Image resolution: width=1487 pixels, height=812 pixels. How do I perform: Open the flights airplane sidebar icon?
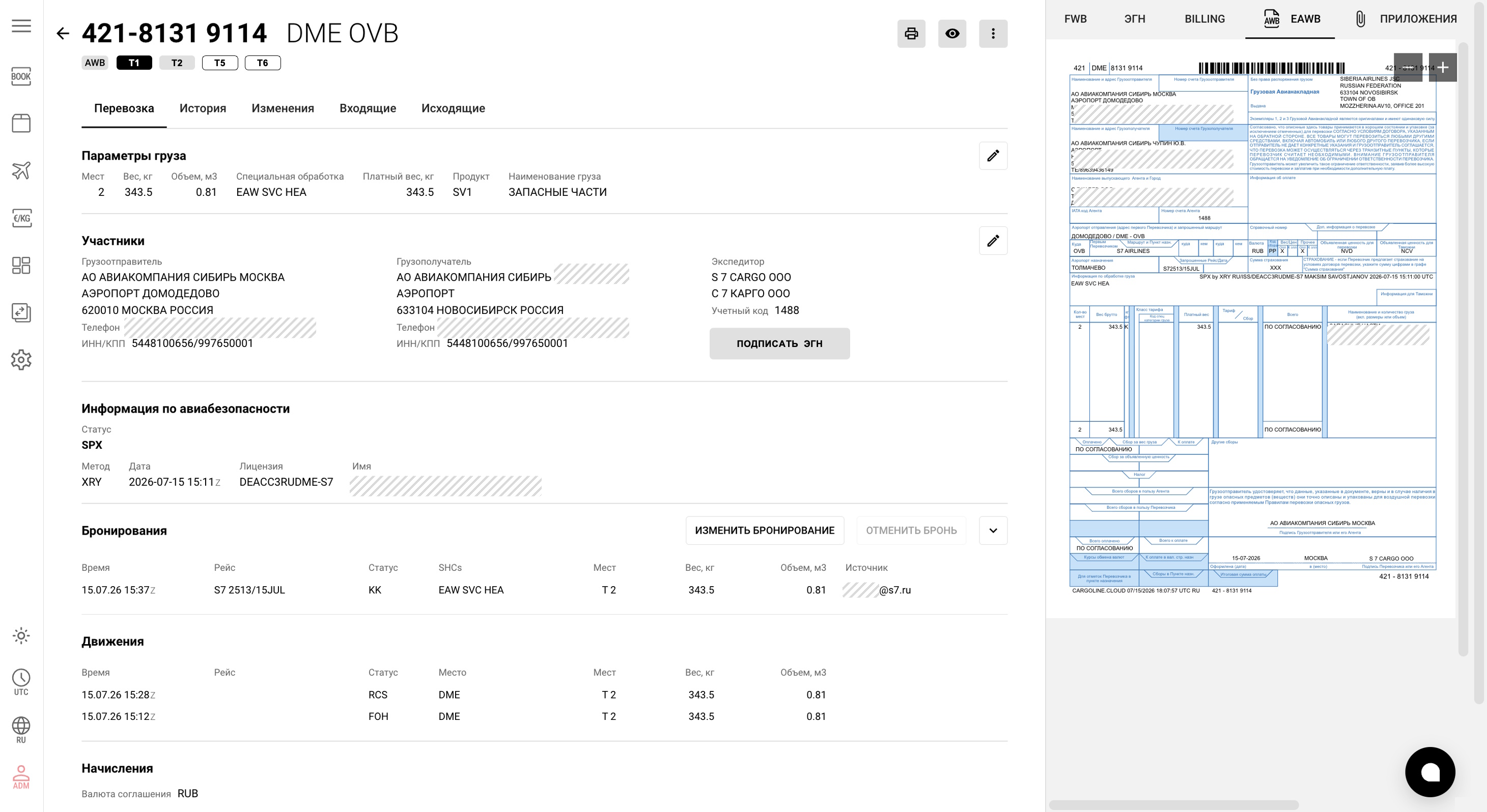[x=21, y=170]
